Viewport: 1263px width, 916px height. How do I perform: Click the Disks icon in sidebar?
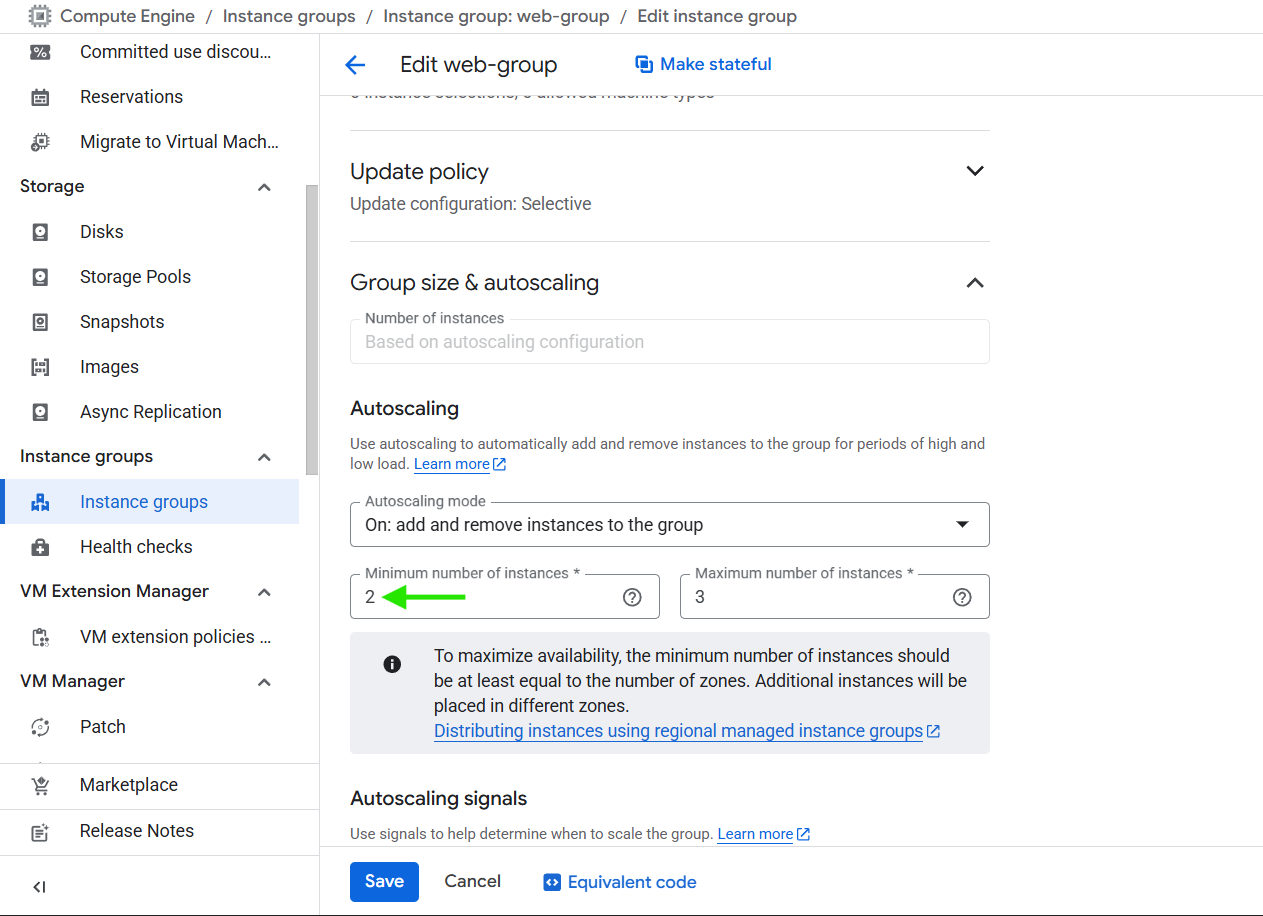point(40,232)
